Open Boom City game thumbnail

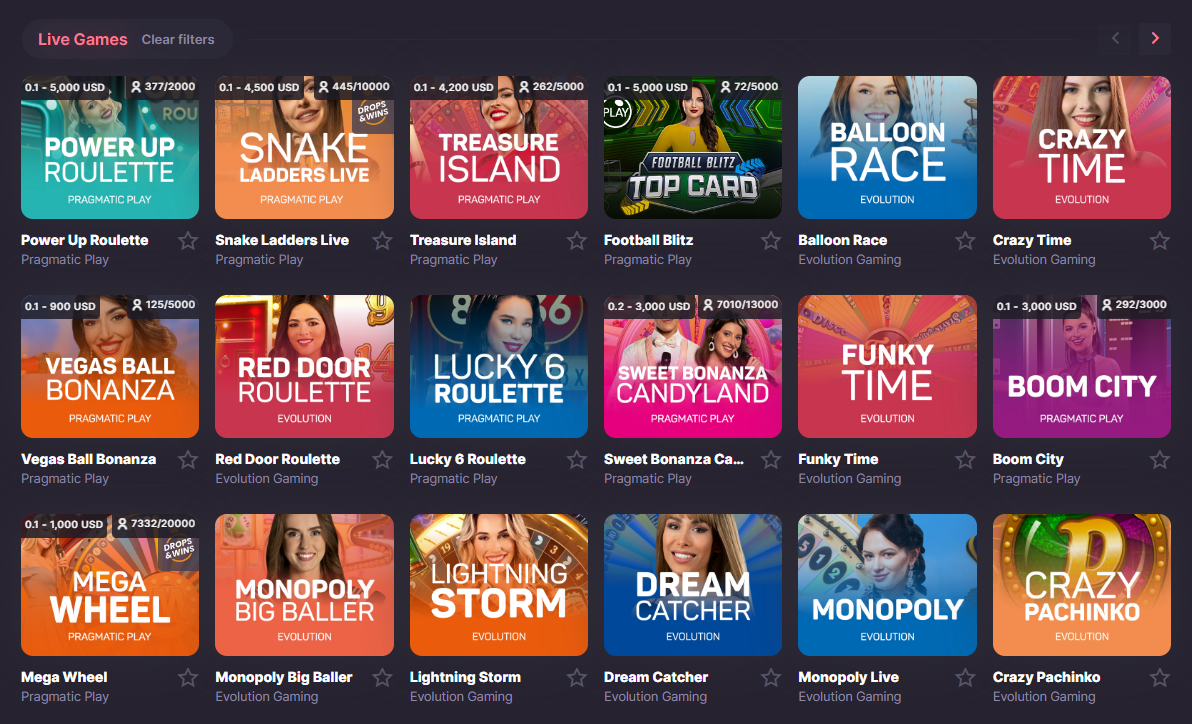[1082, 367]
